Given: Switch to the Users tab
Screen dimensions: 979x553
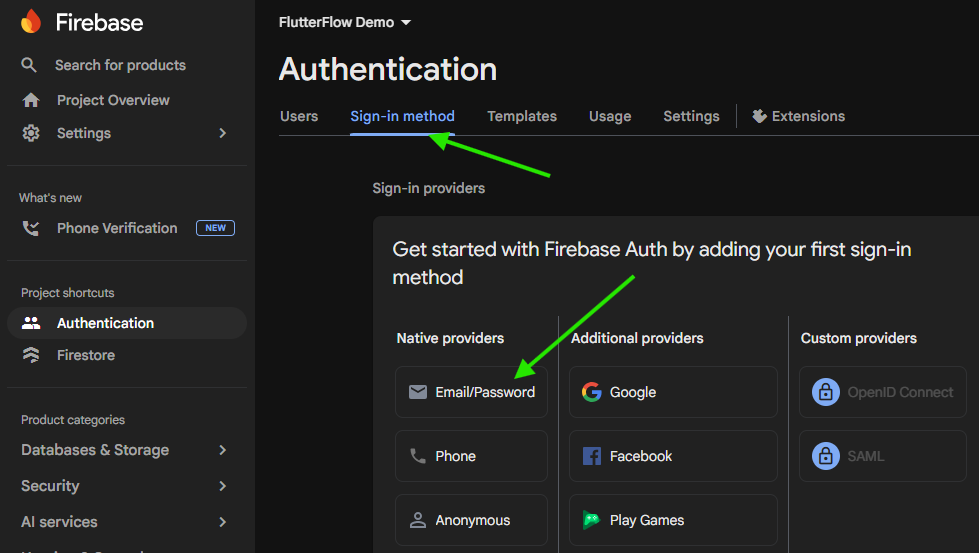Looking at the screenshot, I should [299, 116].
